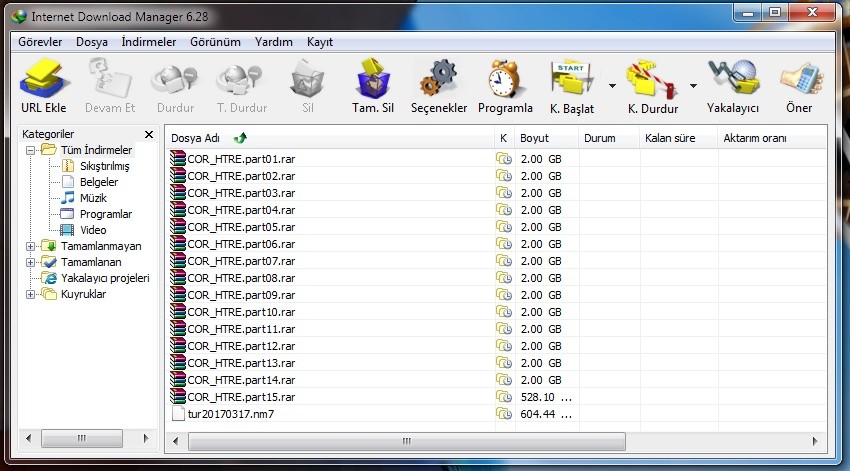Select Yakalayıcı projeleri in tree
This screenshot has height=471, width=850.
105,278
